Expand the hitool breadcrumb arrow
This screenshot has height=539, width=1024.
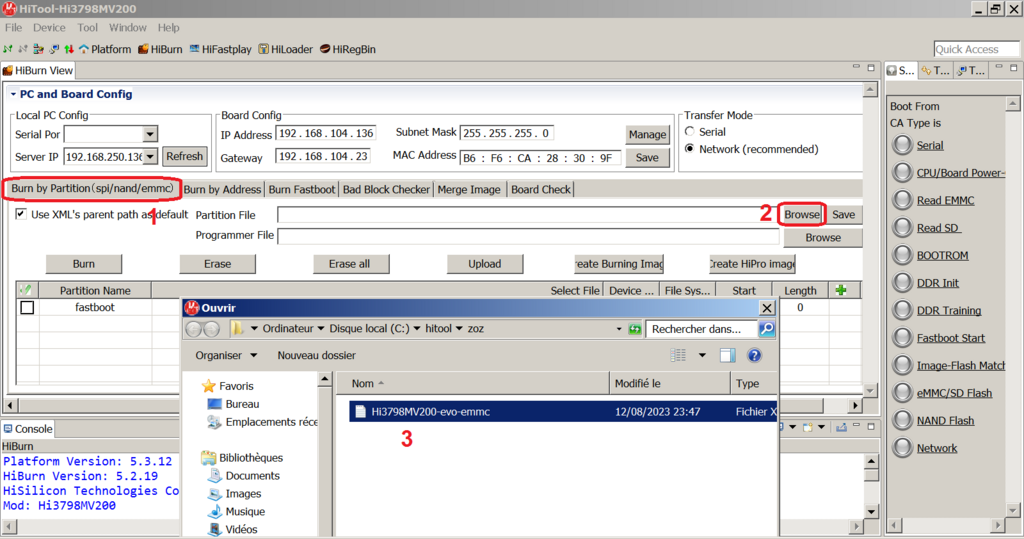(459, 329)
